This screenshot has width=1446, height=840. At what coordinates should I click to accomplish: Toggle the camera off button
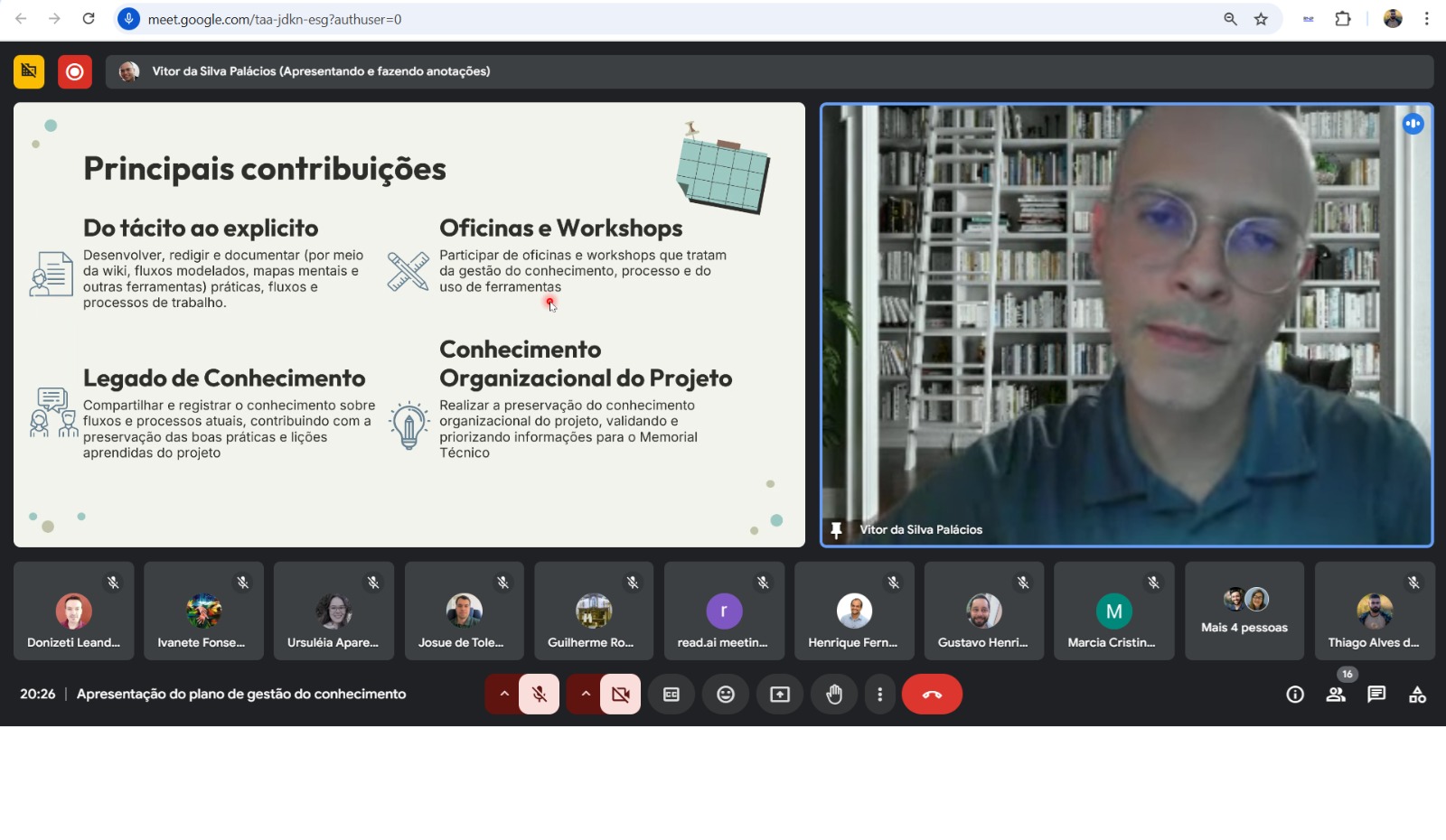pyautogui.click(x=621, y=695)
